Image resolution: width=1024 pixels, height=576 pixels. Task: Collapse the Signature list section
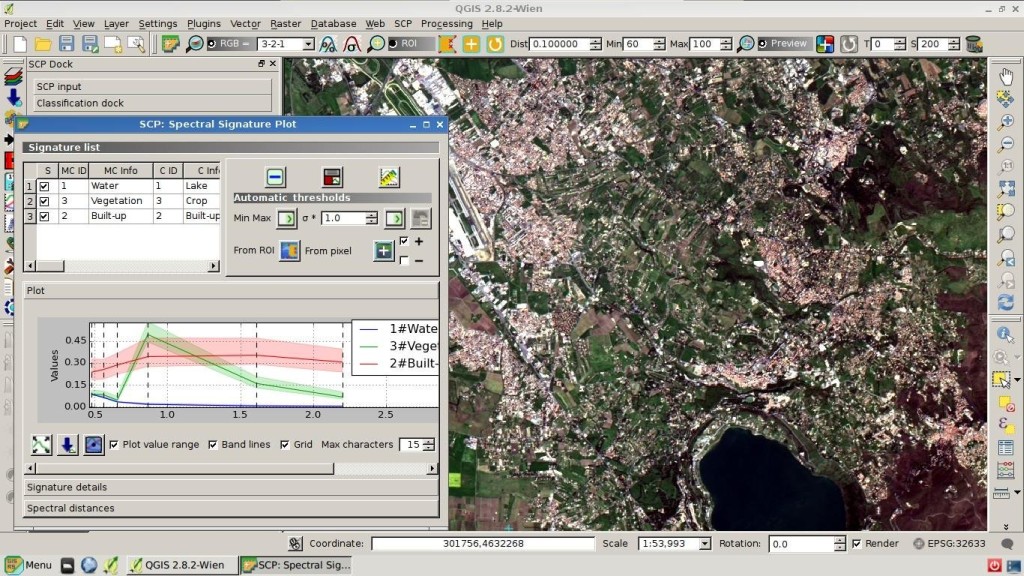(231, 148)
